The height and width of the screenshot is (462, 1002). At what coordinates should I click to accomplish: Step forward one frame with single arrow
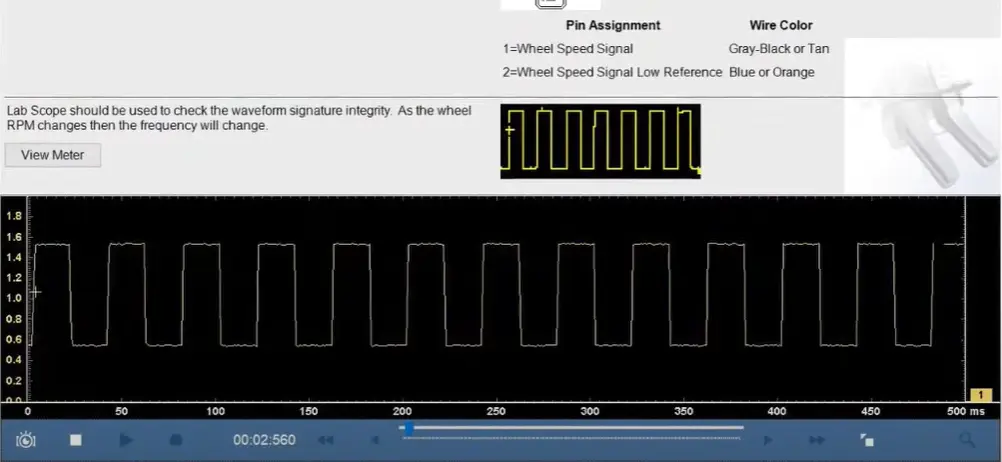point(768,439)
